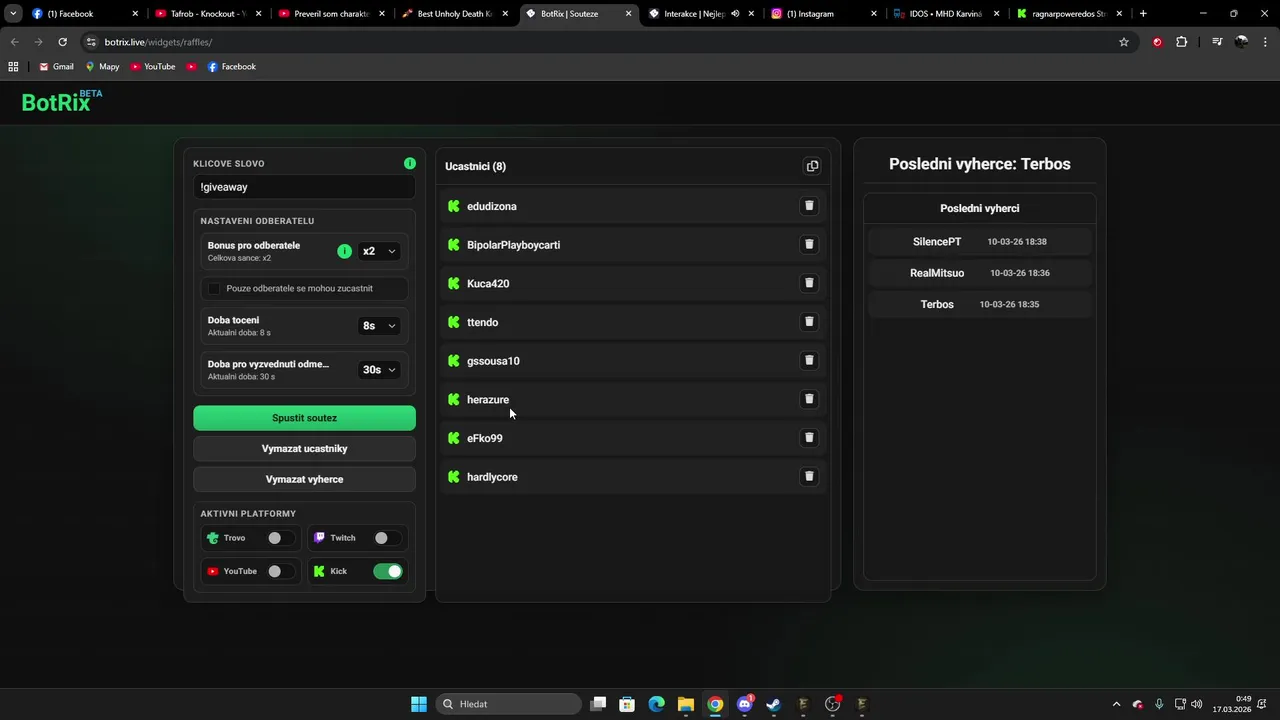The image size is (1280, 720).
Task: Check Pouze odberatele se mohou zucastnit
Action: [214, 288]
